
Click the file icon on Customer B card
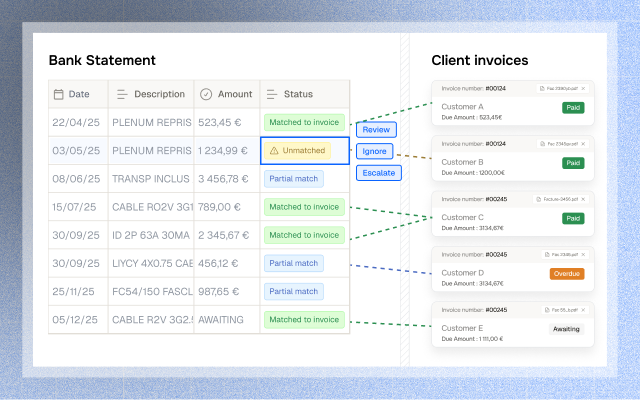tap(542, 144)
